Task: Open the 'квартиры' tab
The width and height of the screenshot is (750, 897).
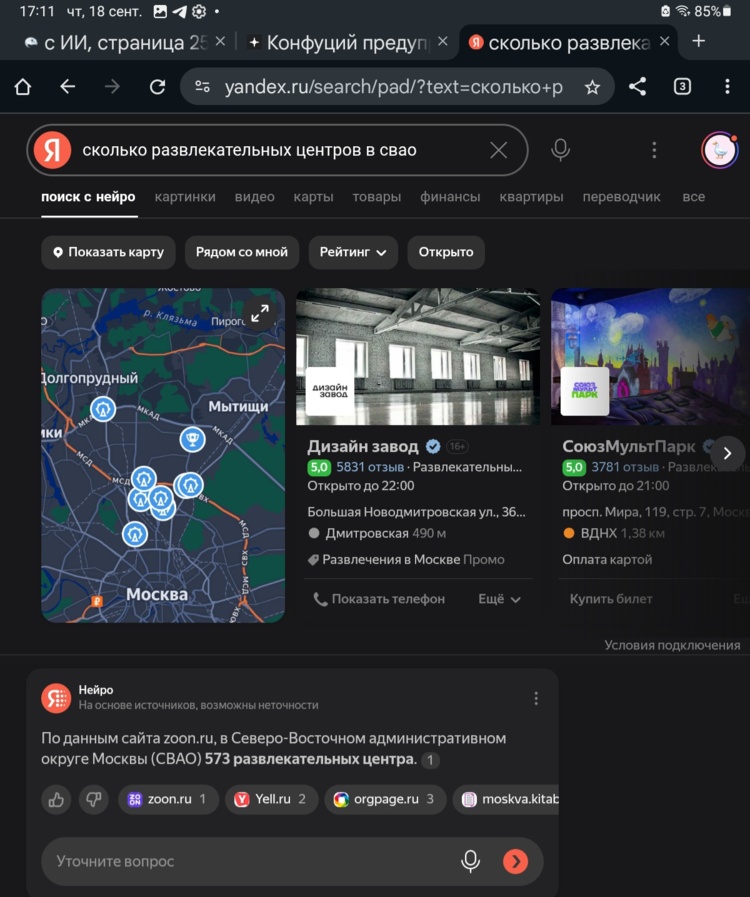Action: click(x=531, y=197)
